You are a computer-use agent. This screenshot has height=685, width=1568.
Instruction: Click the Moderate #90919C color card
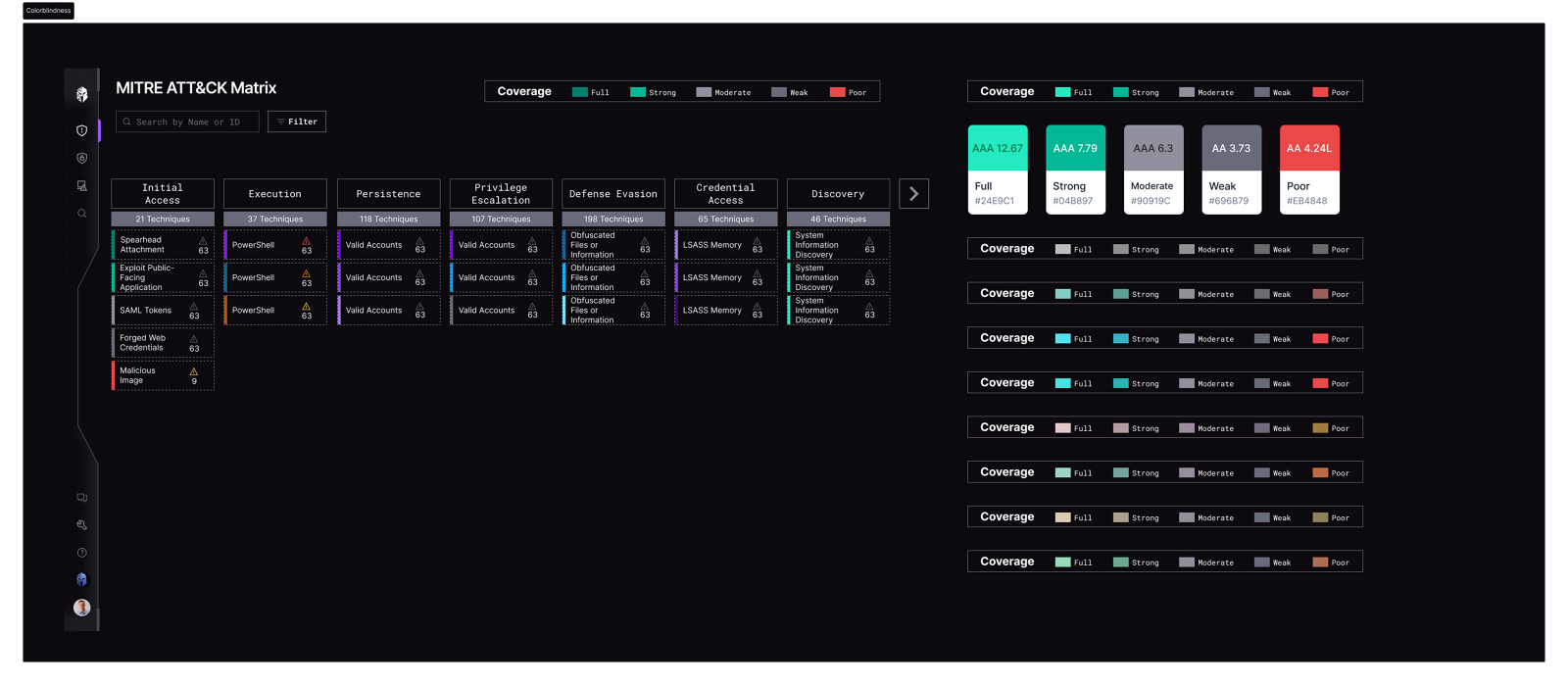coord(1153,170)
